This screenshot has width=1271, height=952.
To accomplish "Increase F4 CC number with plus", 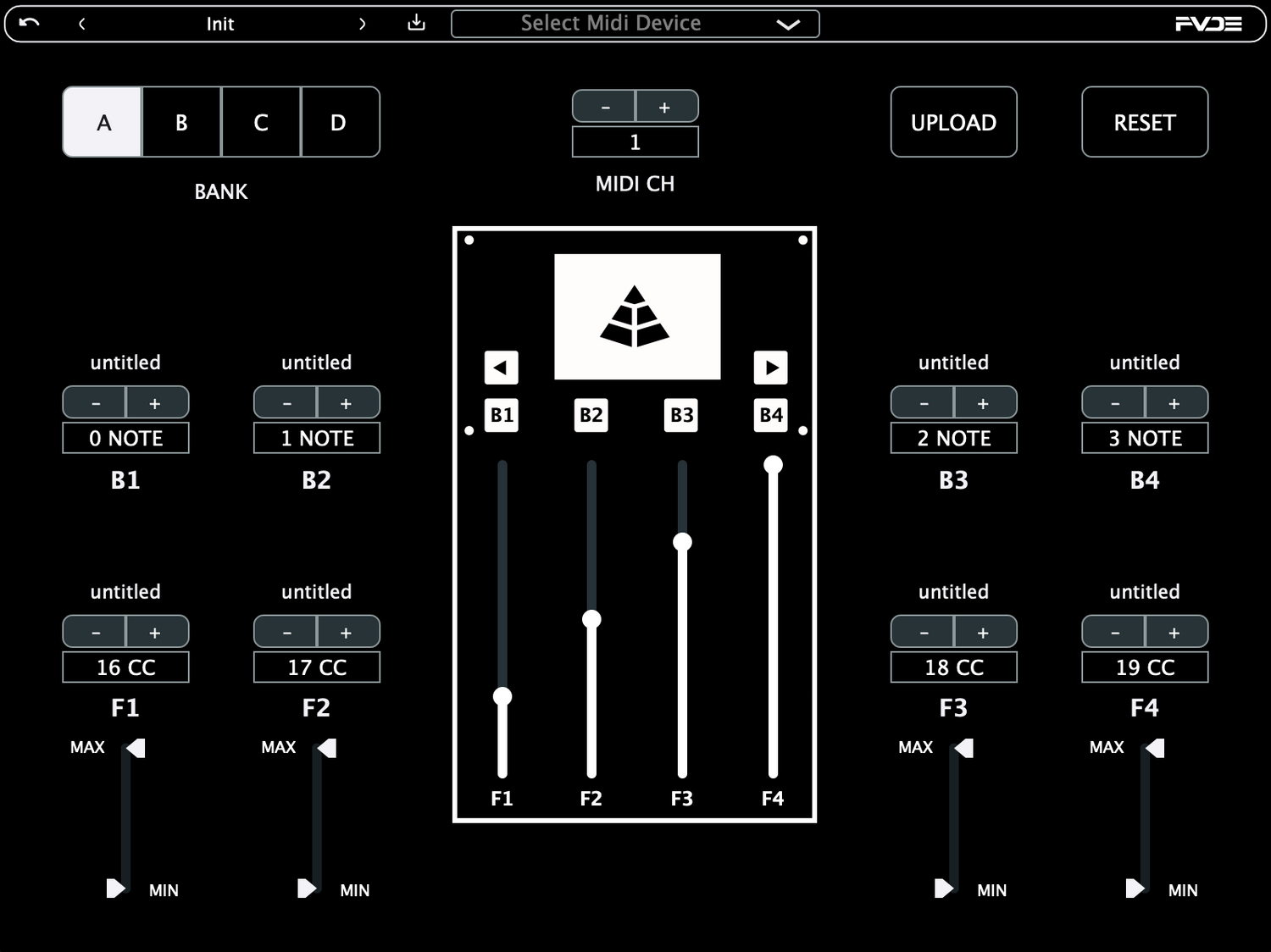I will pos(1176,633).
